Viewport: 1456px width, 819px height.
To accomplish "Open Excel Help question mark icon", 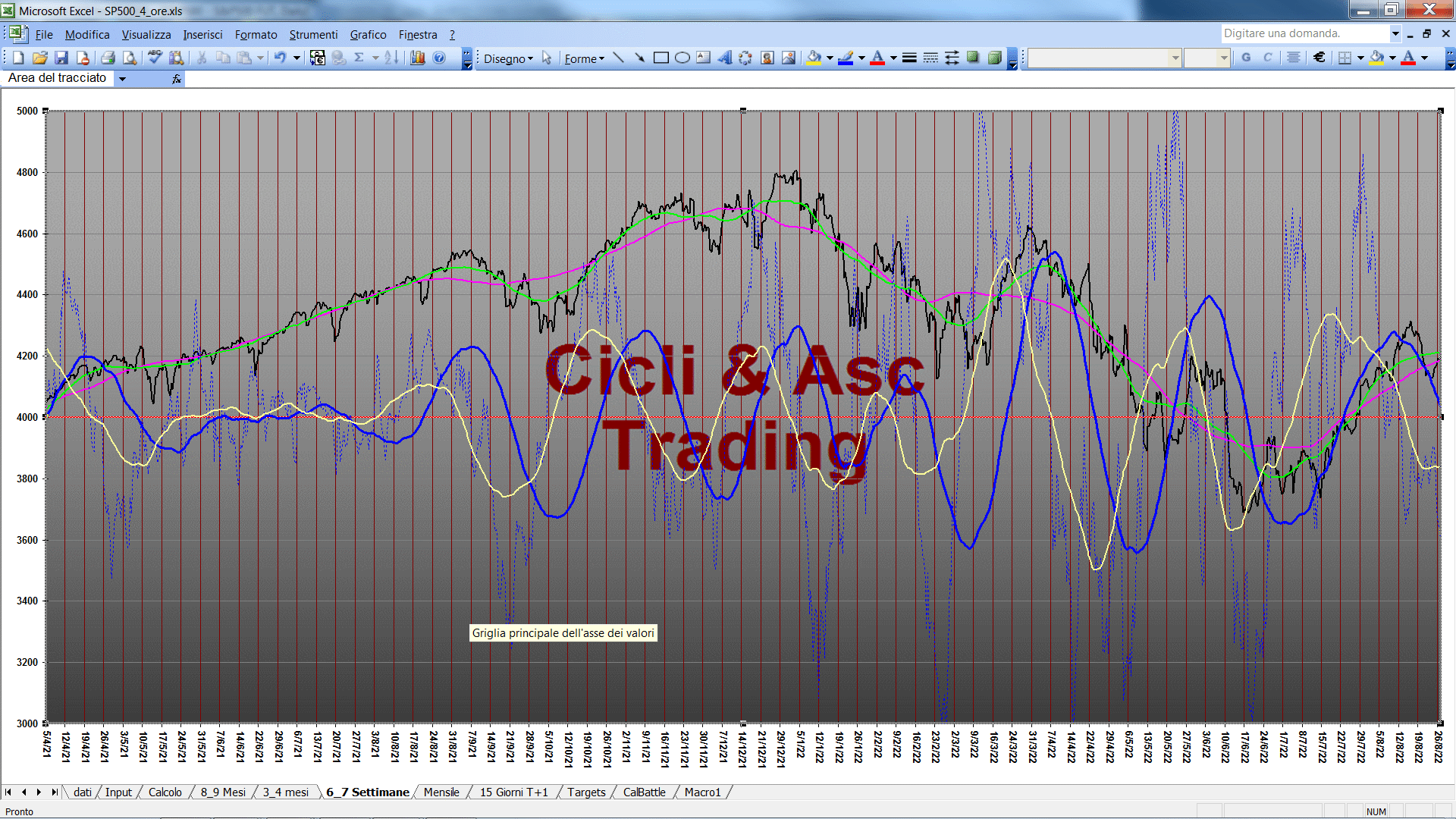I will pyautogui.click(x=439, y=58).
